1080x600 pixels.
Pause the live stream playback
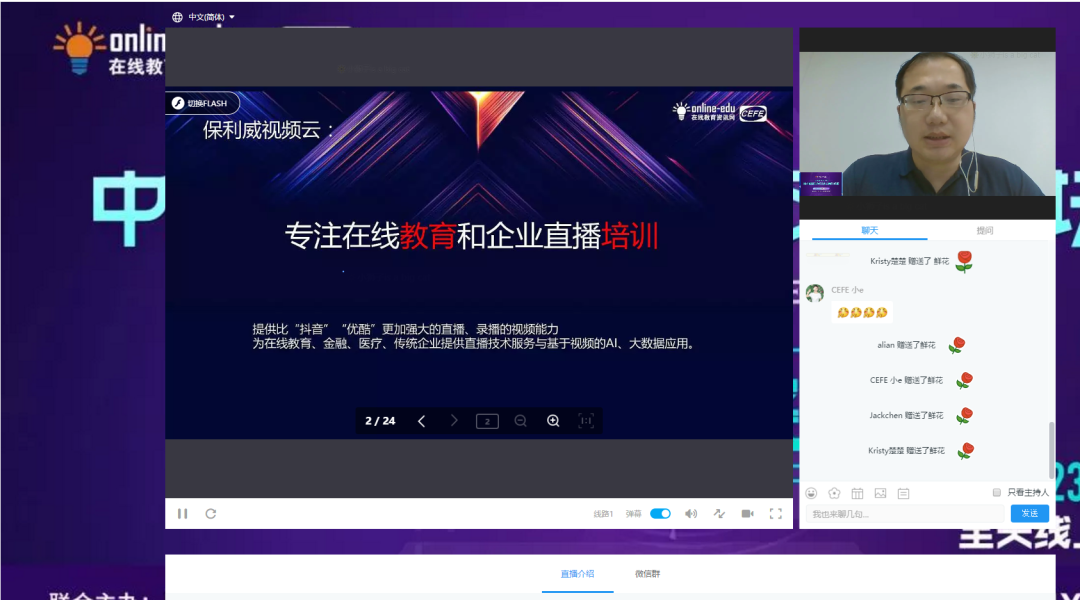pos(182,514)
